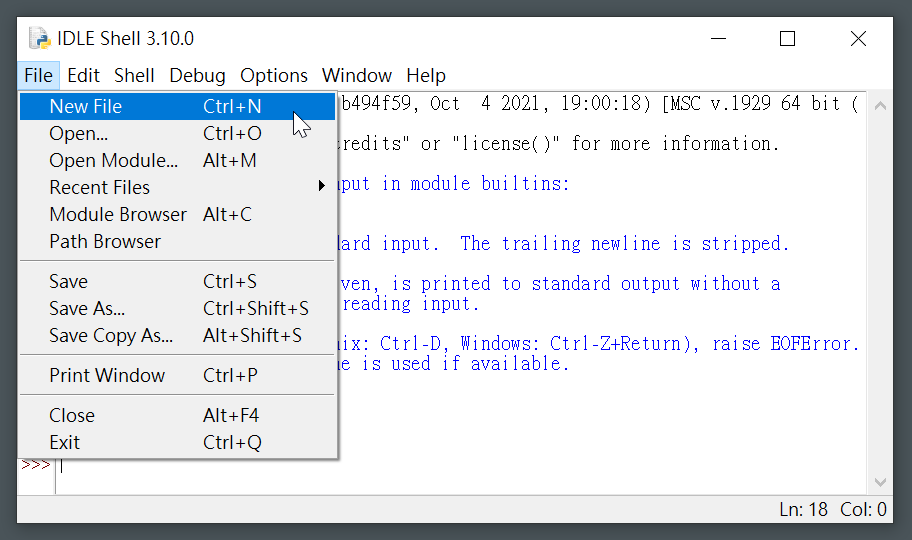Click the Python IDLE icon in title bar
The image size is (912, 540).
click(40, 38)
